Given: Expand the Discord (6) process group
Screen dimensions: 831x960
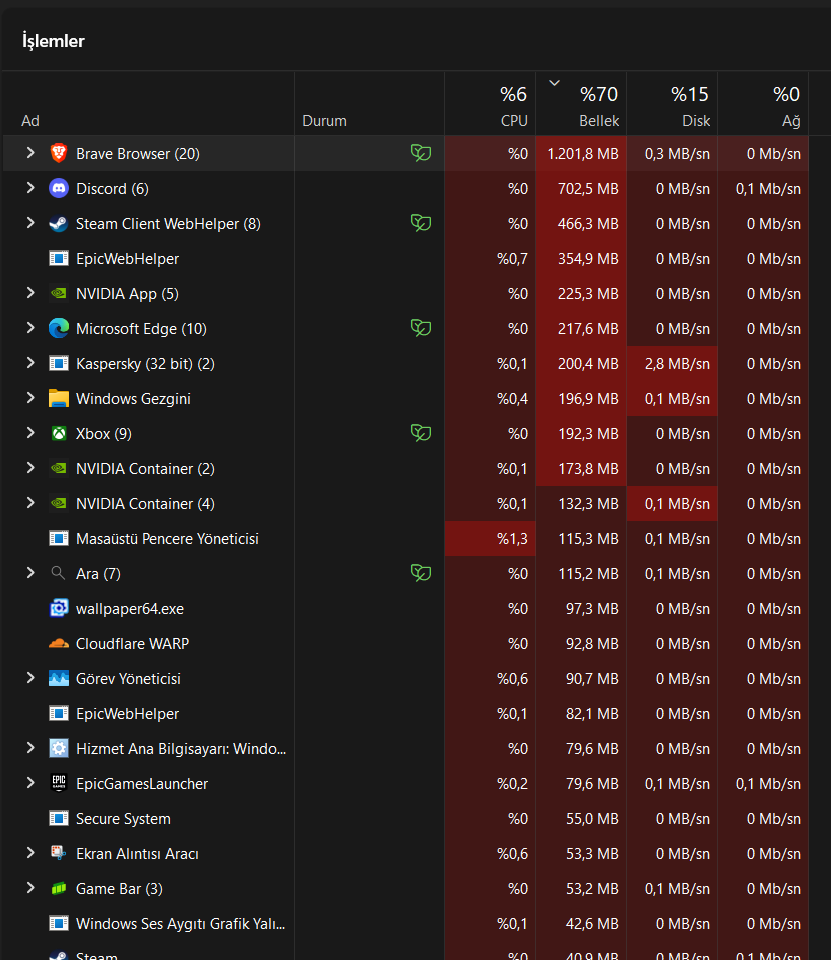Looking at the screenshot, I should [x=31, y=187].
